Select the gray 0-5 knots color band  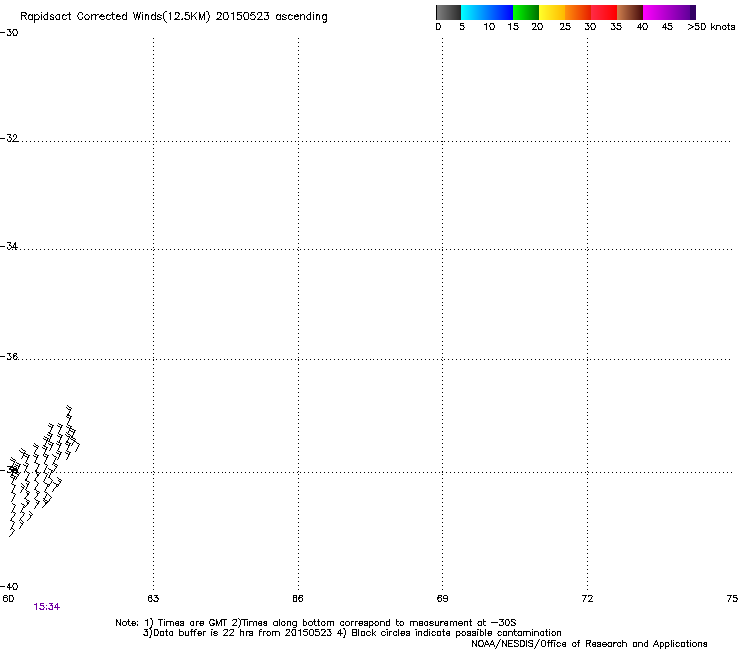448,12
